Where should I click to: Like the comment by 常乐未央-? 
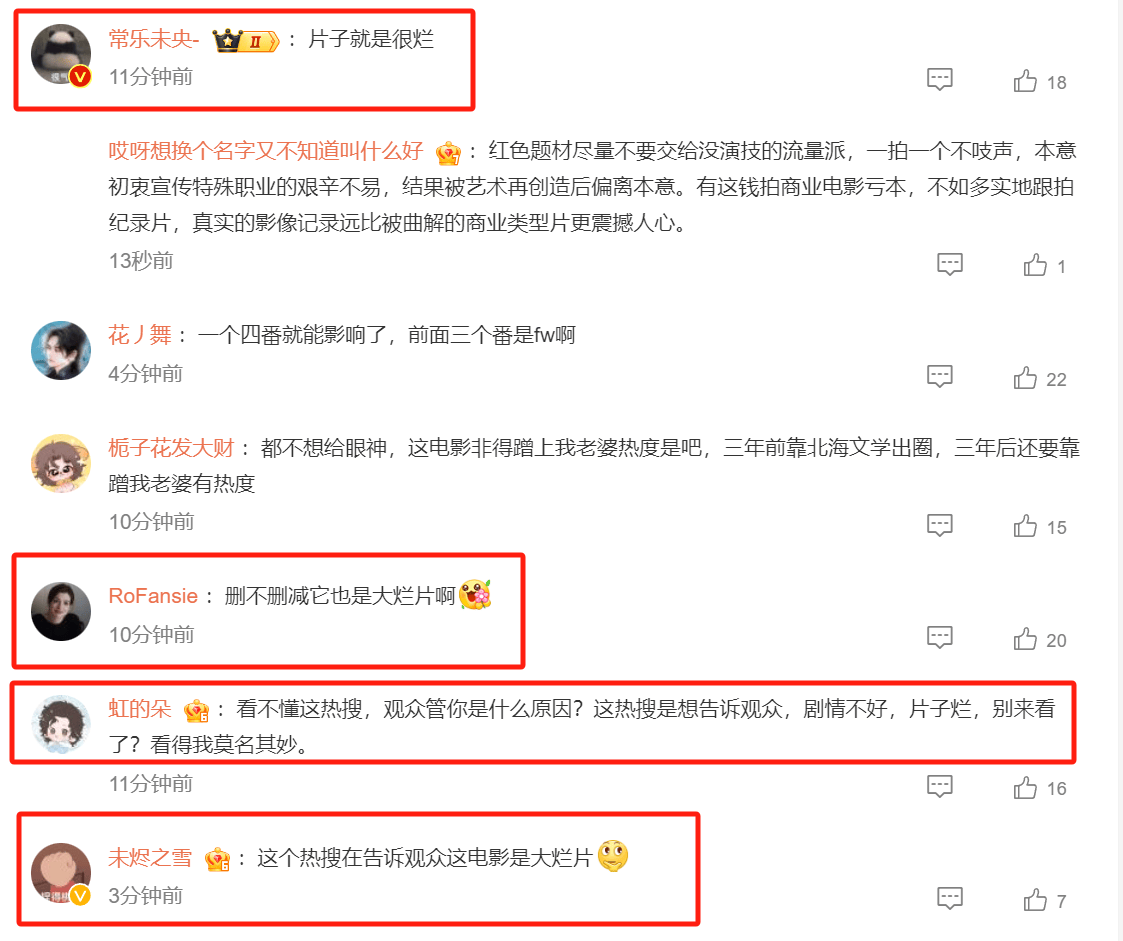[1025, 81]
